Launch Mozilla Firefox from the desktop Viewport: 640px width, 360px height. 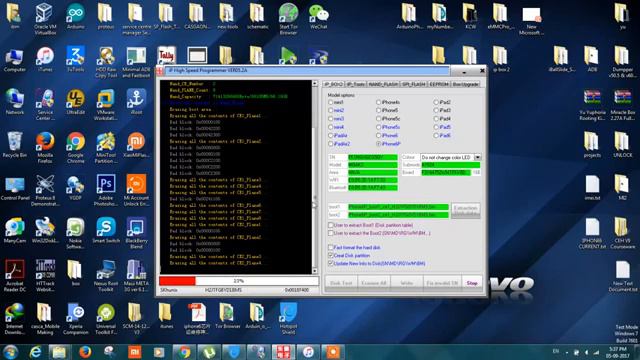point(45,147)
